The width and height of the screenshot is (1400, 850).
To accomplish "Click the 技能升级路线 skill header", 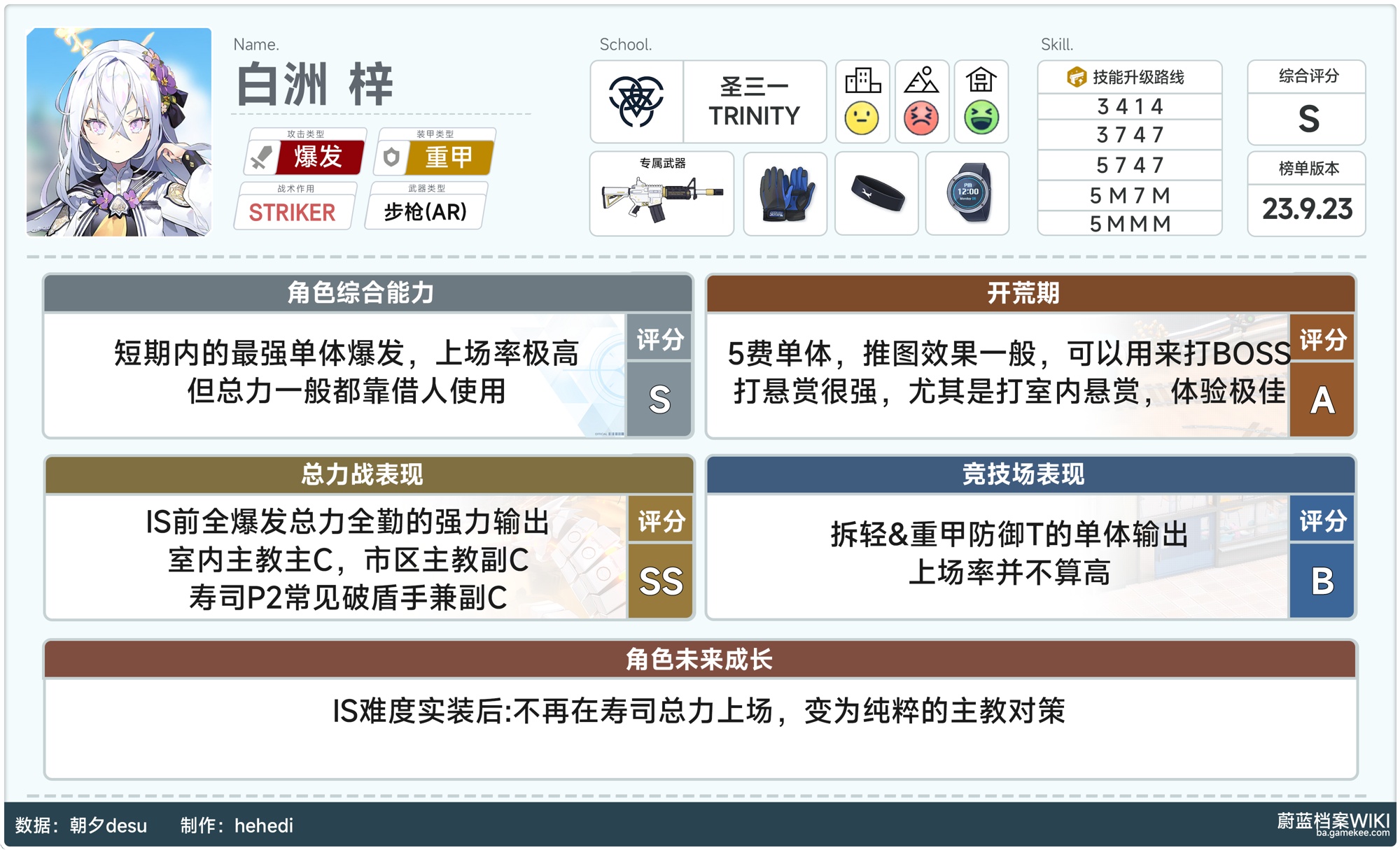I will [1129, 77].
